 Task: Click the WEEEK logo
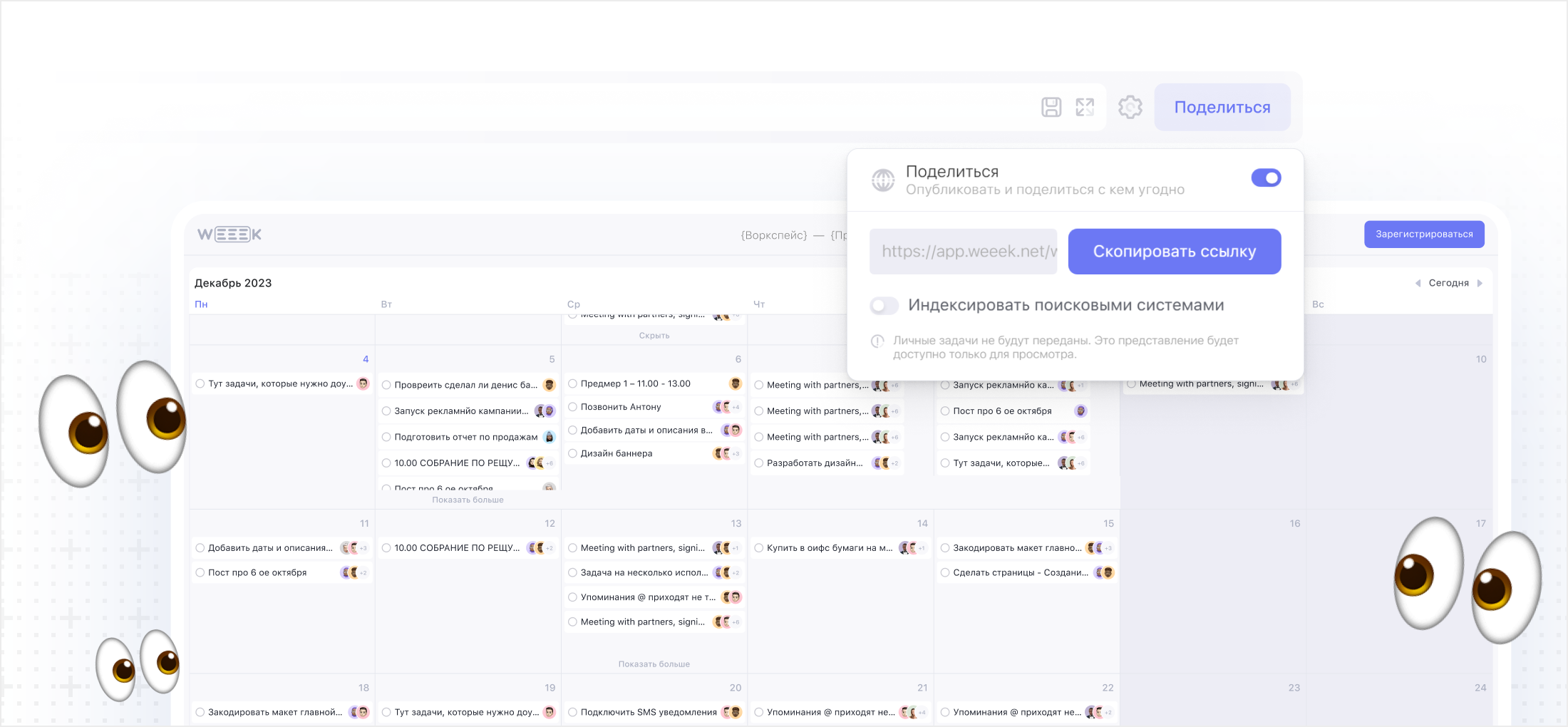(229, 234)
